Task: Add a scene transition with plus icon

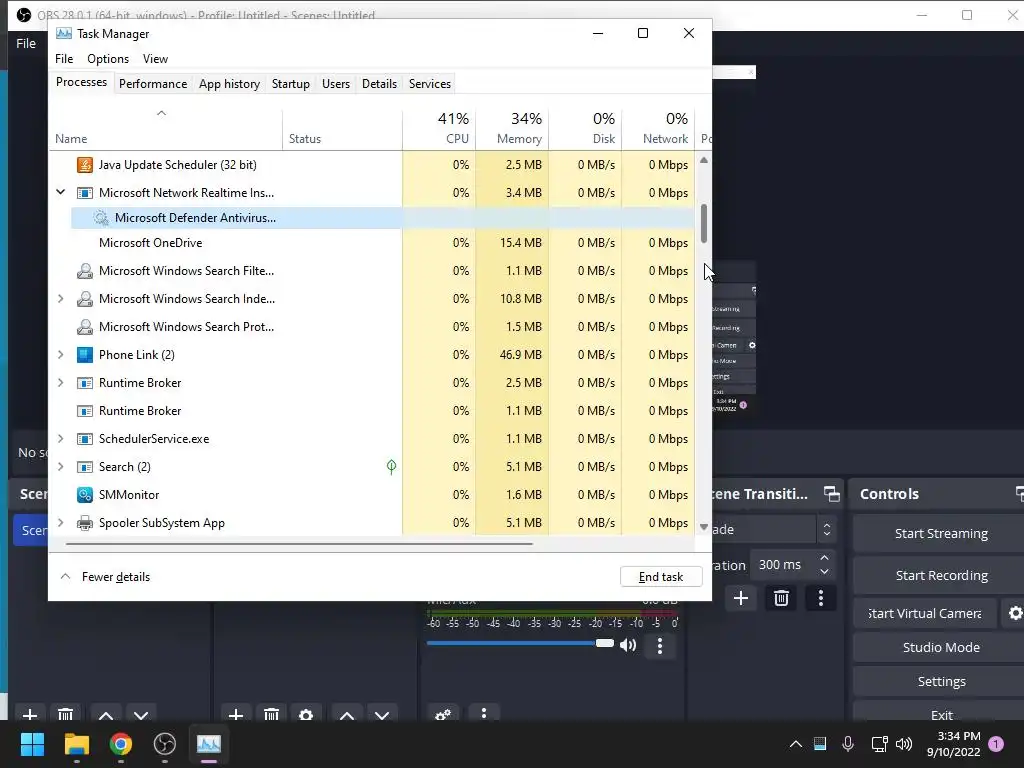Action: pyautogui.click(x=741, y=598)
